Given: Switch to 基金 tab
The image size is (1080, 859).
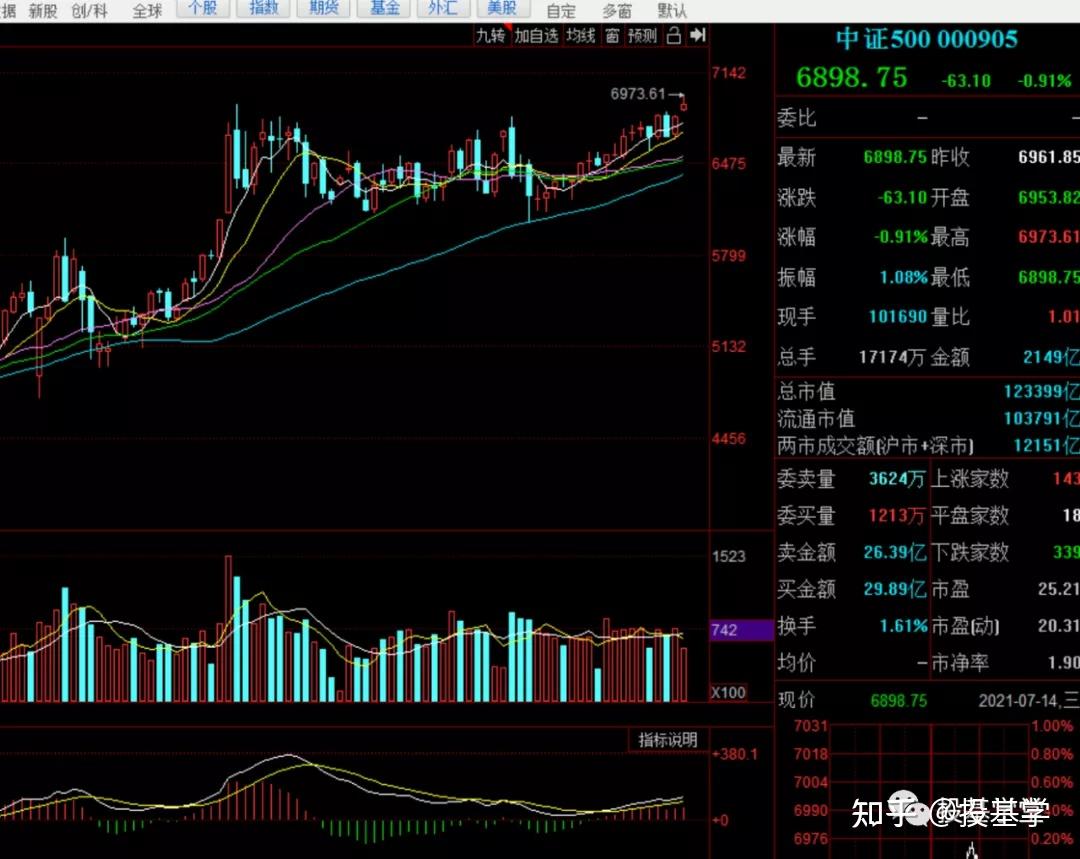Looking at the screenshot, I should coord(384,8).
